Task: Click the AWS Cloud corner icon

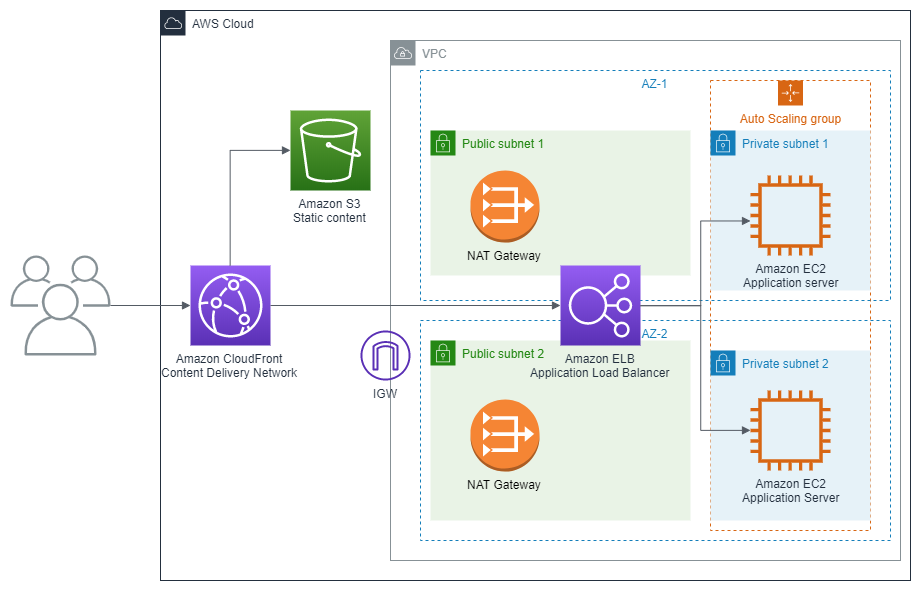Action: (173, 23)
